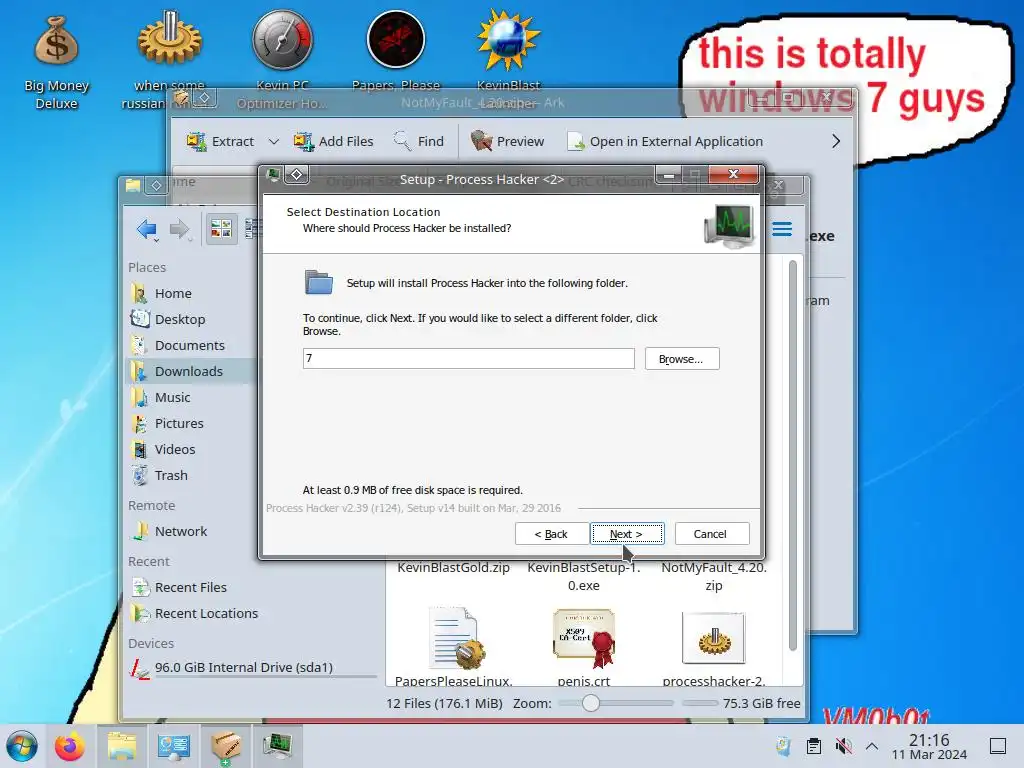
Task: Expand the Extract dropdown arrow in Ark
Action: (274, 141)
